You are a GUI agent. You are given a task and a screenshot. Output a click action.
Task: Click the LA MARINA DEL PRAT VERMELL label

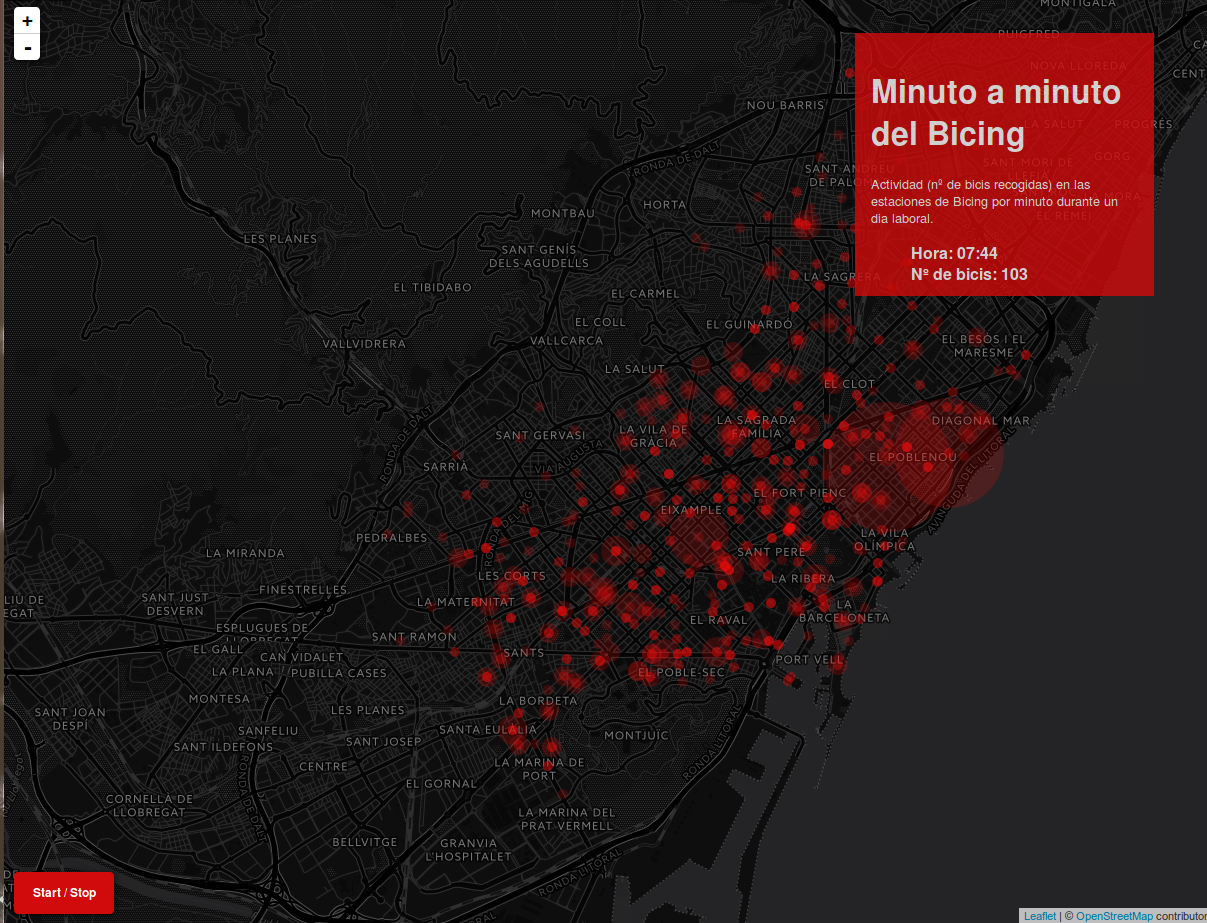(568, 819)
